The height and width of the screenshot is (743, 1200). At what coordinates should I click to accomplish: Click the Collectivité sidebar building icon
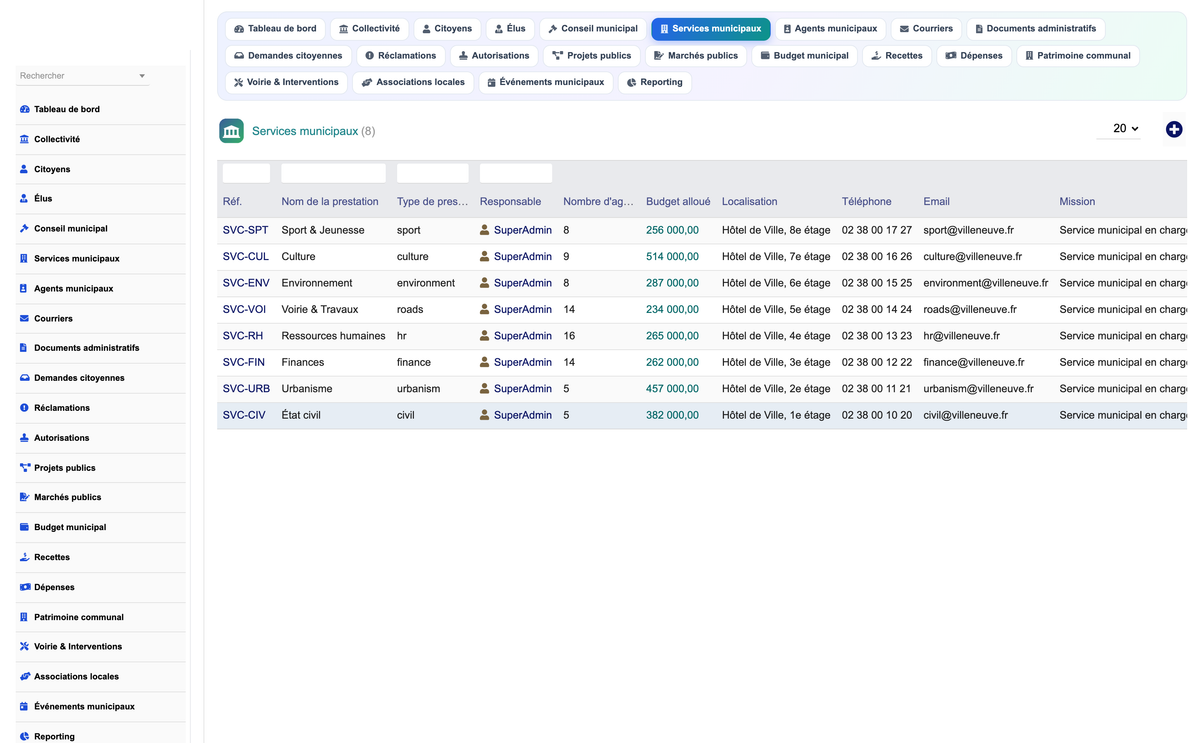24,139
